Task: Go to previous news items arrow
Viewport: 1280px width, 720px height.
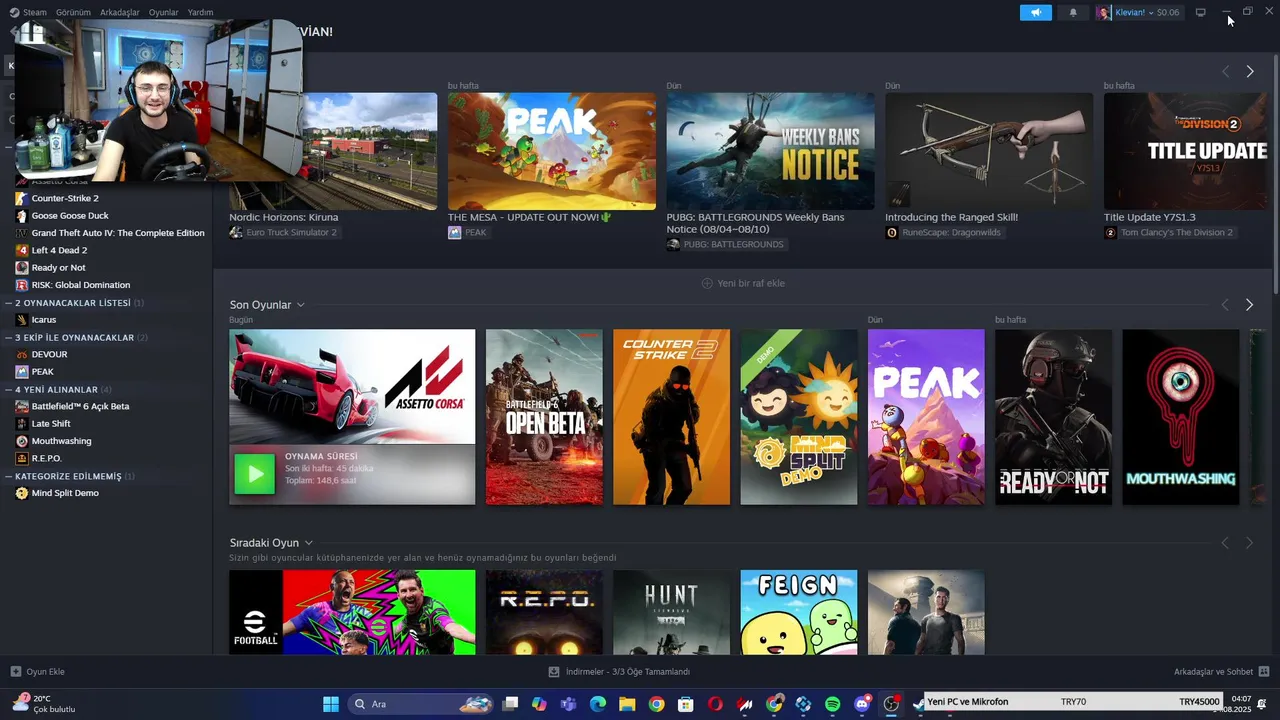Action: 1225,71
